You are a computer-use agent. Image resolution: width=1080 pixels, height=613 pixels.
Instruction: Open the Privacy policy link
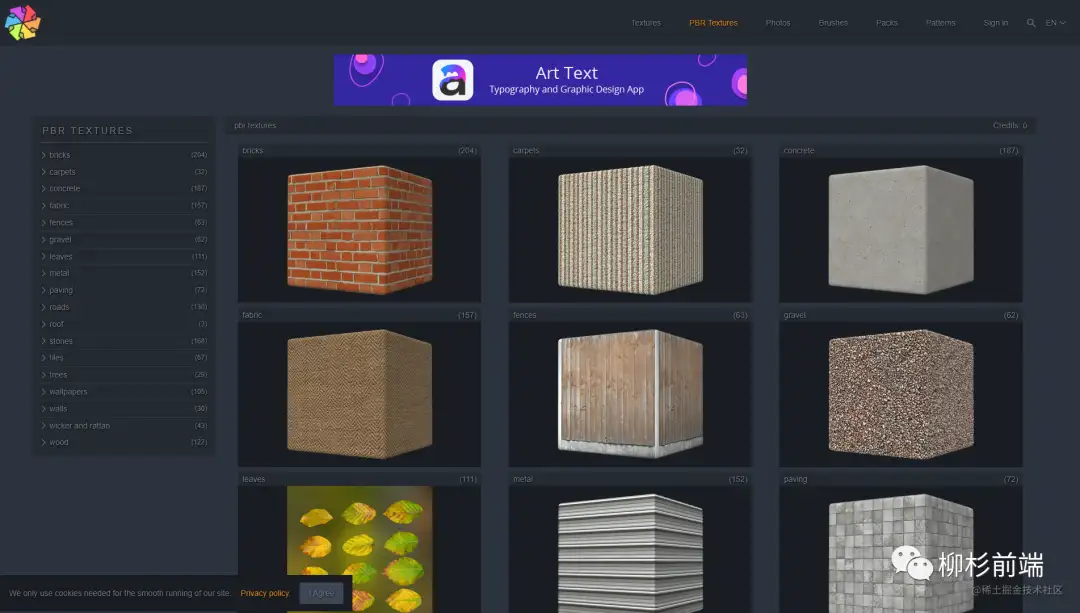(265, 593)
